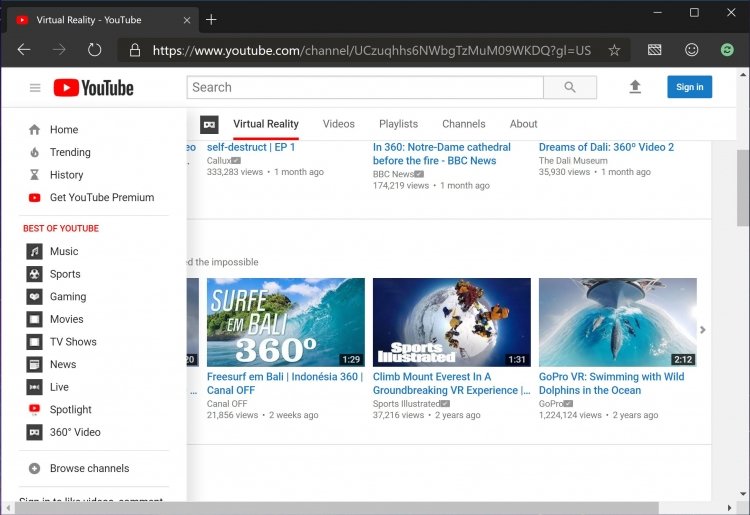The image size is (750, 515).
Task: Click the striped extension icon in toolbar
Action: 654,49
